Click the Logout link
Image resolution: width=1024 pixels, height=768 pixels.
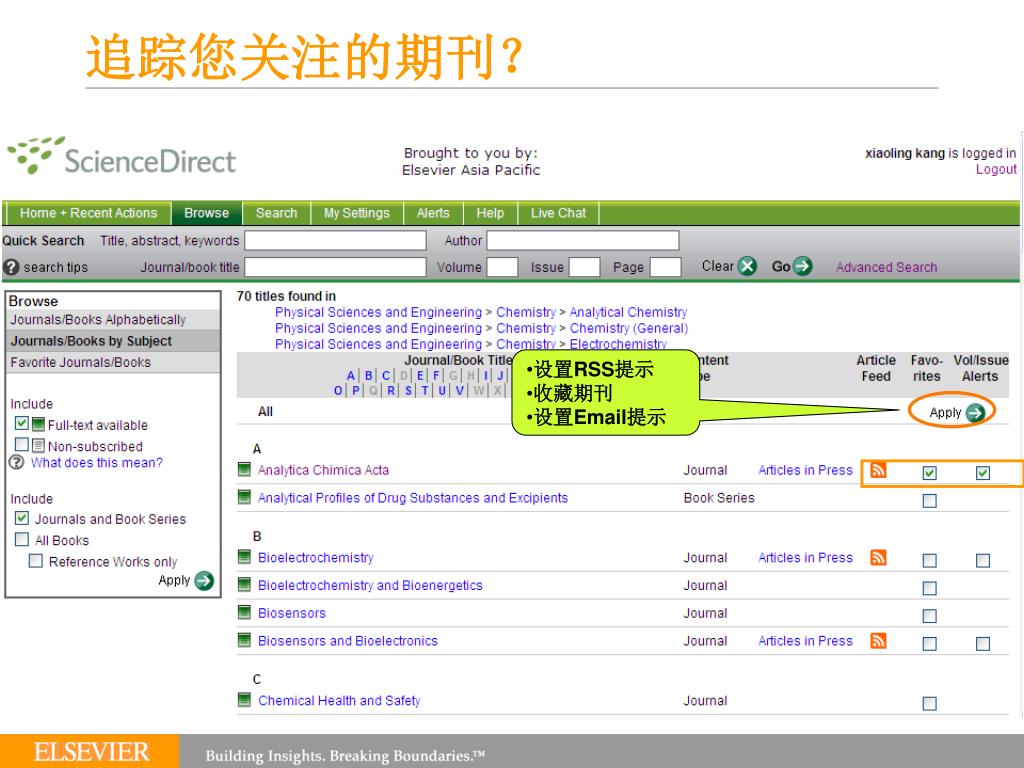996,170
